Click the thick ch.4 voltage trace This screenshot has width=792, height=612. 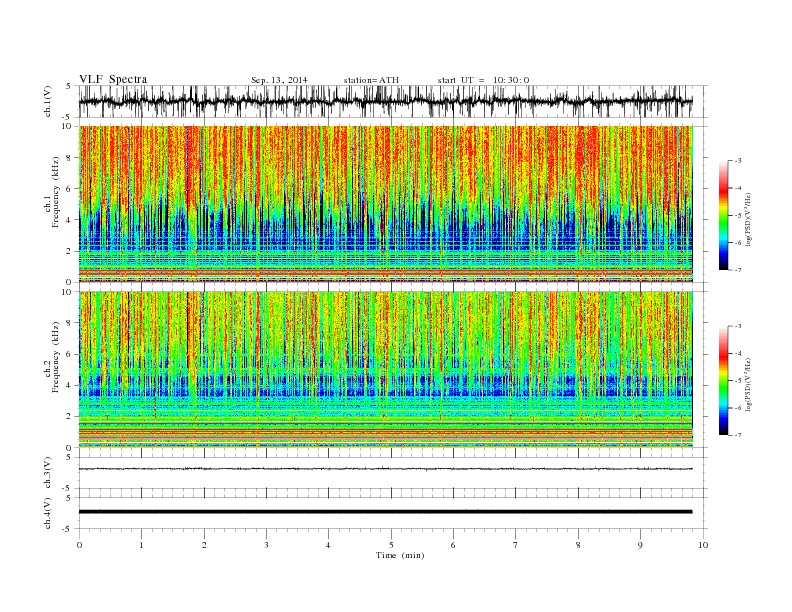tap(386, 512)
